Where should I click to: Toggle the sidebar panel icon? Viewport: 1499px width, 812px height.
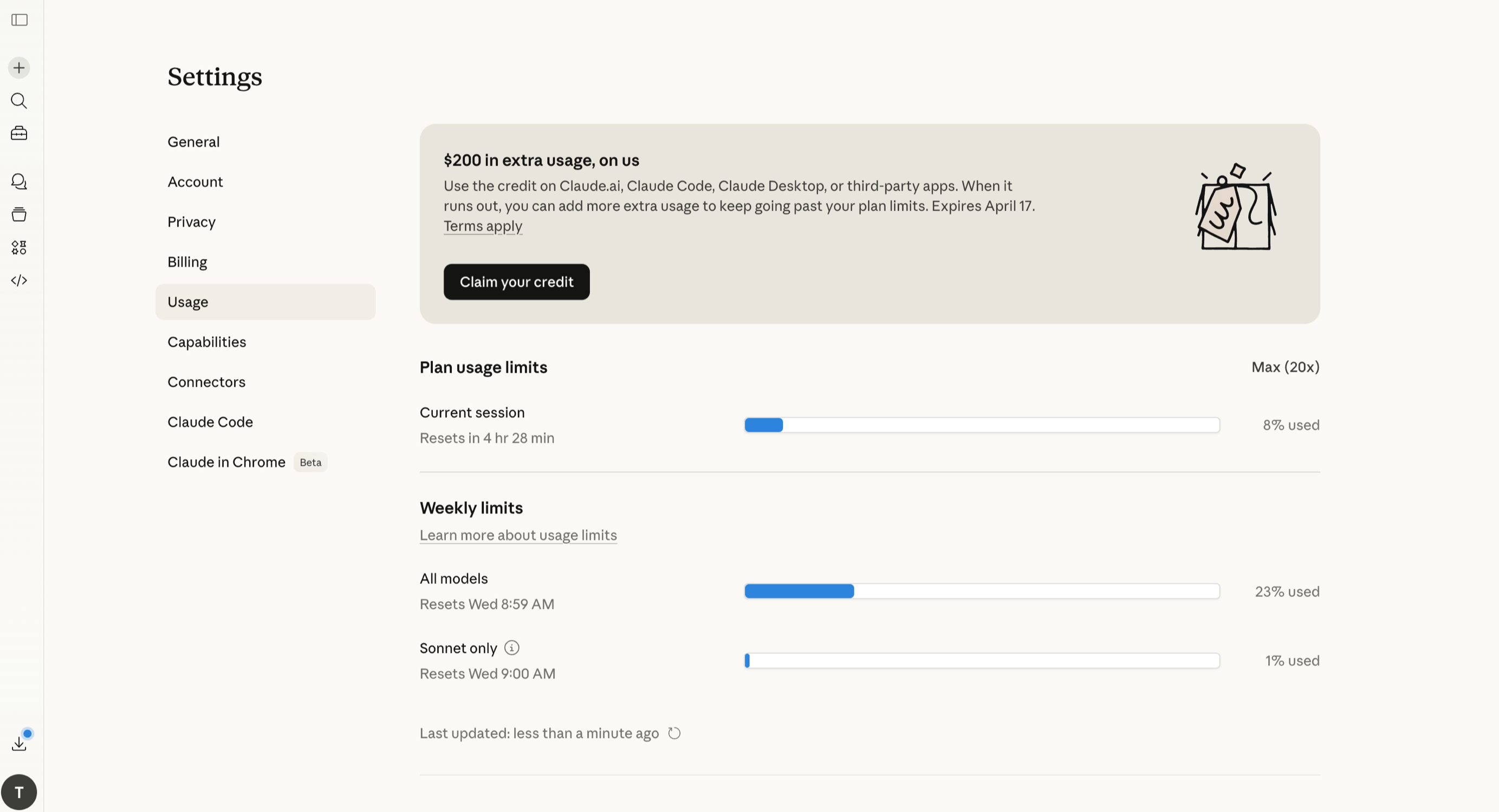[x=19, y=21]
